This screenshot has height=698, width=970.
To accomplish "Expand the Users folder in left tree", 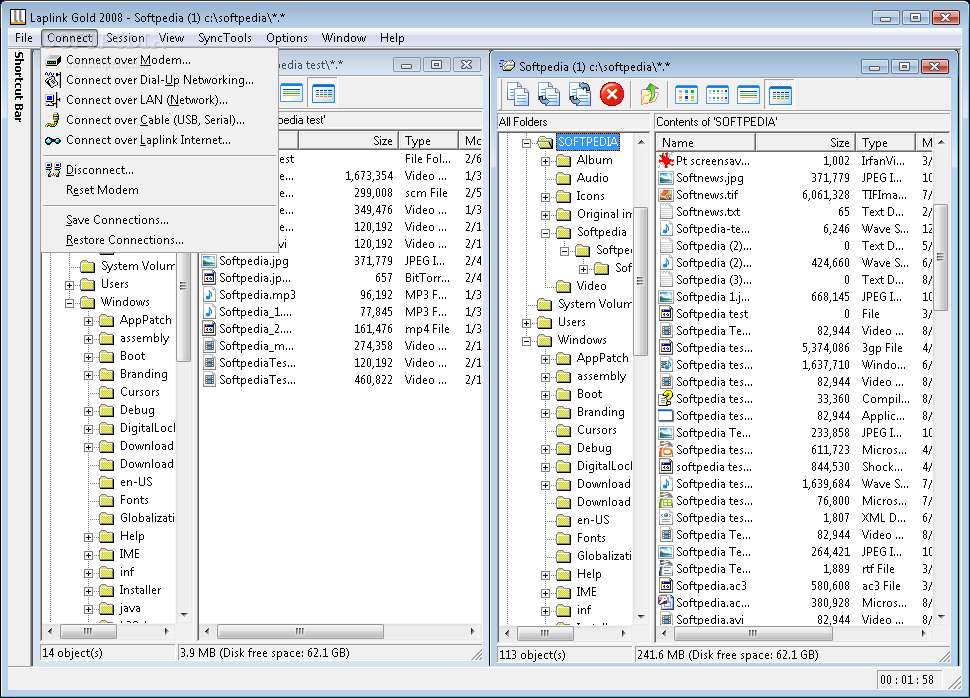I will coord(69,285).
